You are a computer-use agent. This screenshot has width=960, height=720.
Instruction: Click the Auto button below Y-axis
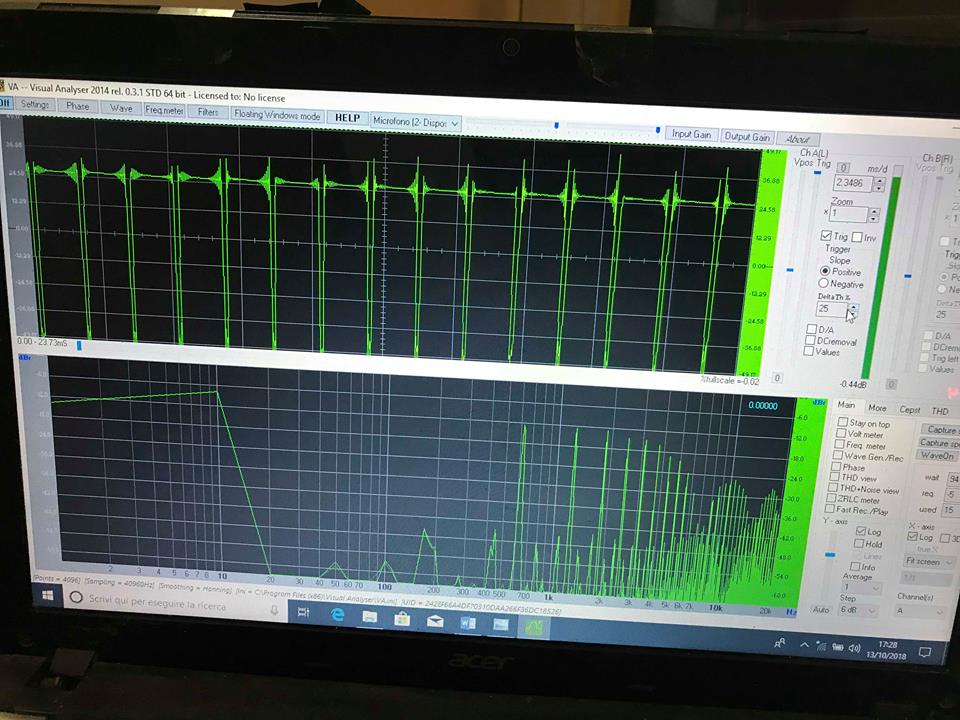click(x=820, y=609)
